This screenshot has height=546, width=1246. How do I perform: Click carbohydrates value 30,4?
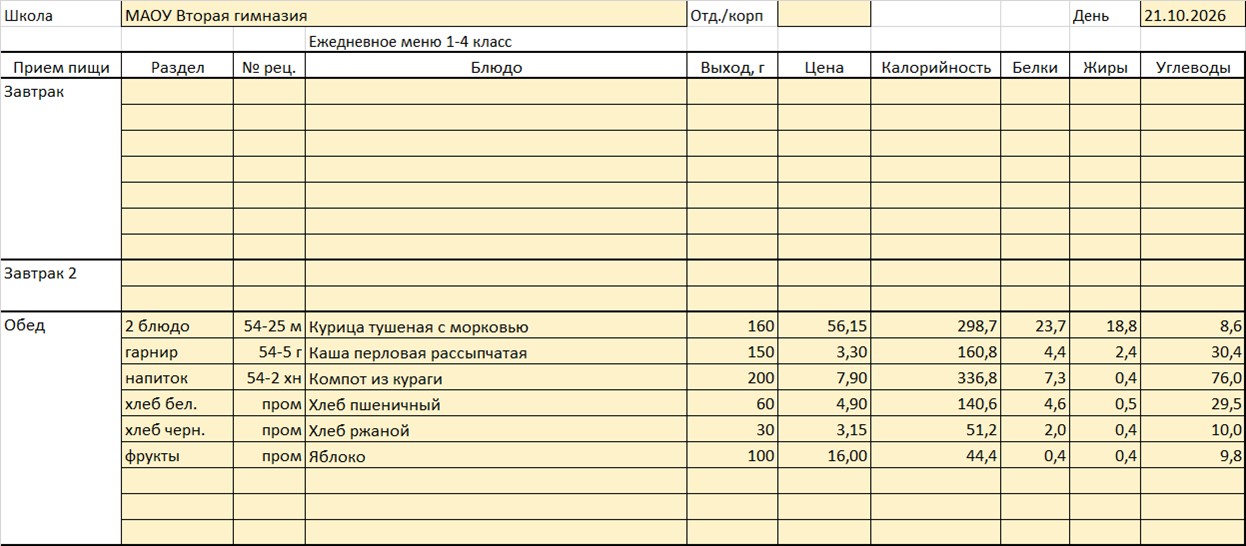pos(1193,352)
